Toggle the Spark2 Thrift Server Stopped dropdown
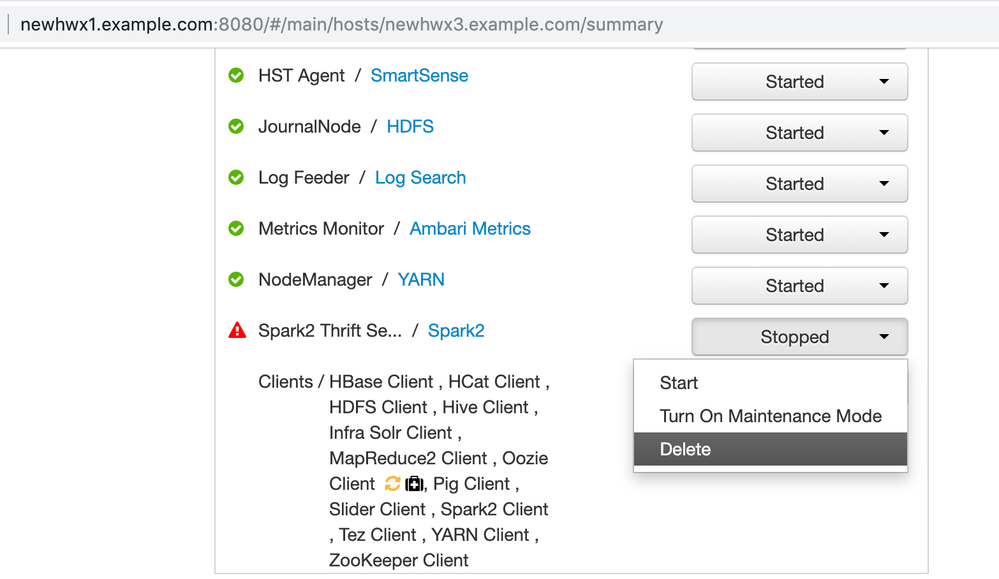This screenshot has height=579, width=999. pyautogui.click(x=799, y=337)
